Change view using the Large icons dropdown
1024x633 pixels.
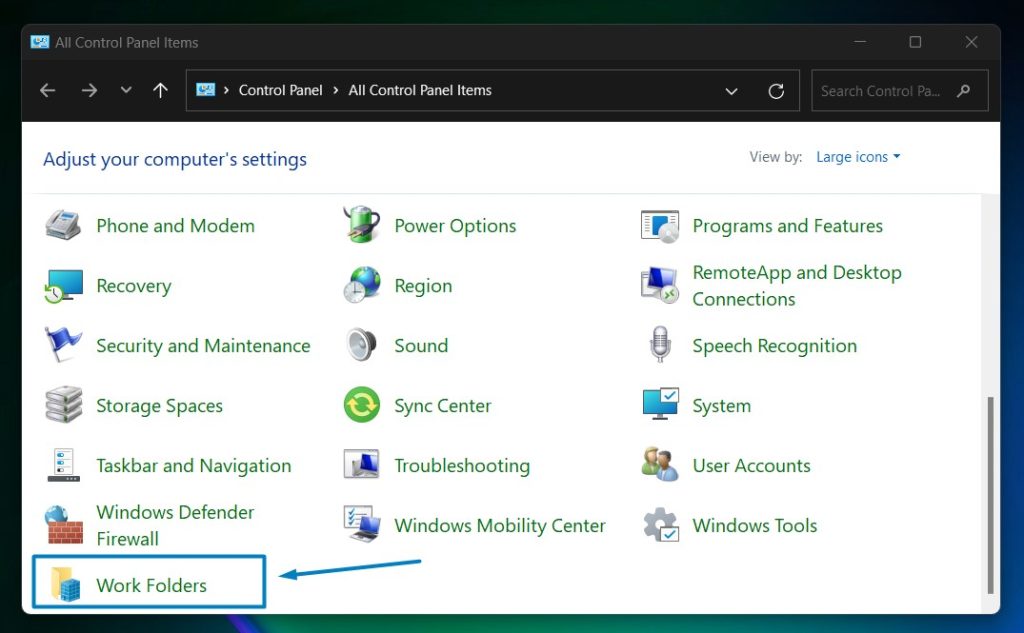[x=858, y=157]
